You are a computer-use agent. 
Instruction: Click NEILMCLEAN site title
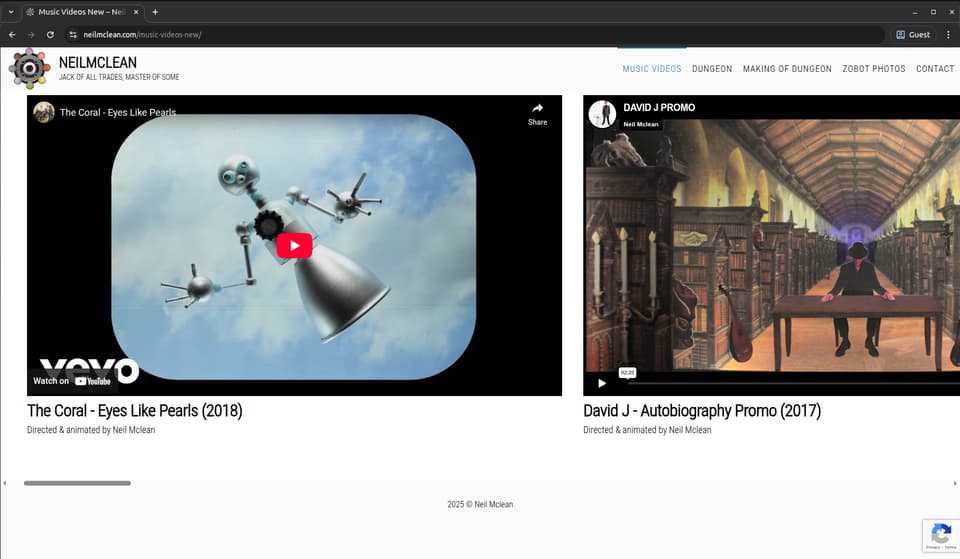tap(98, 62)
